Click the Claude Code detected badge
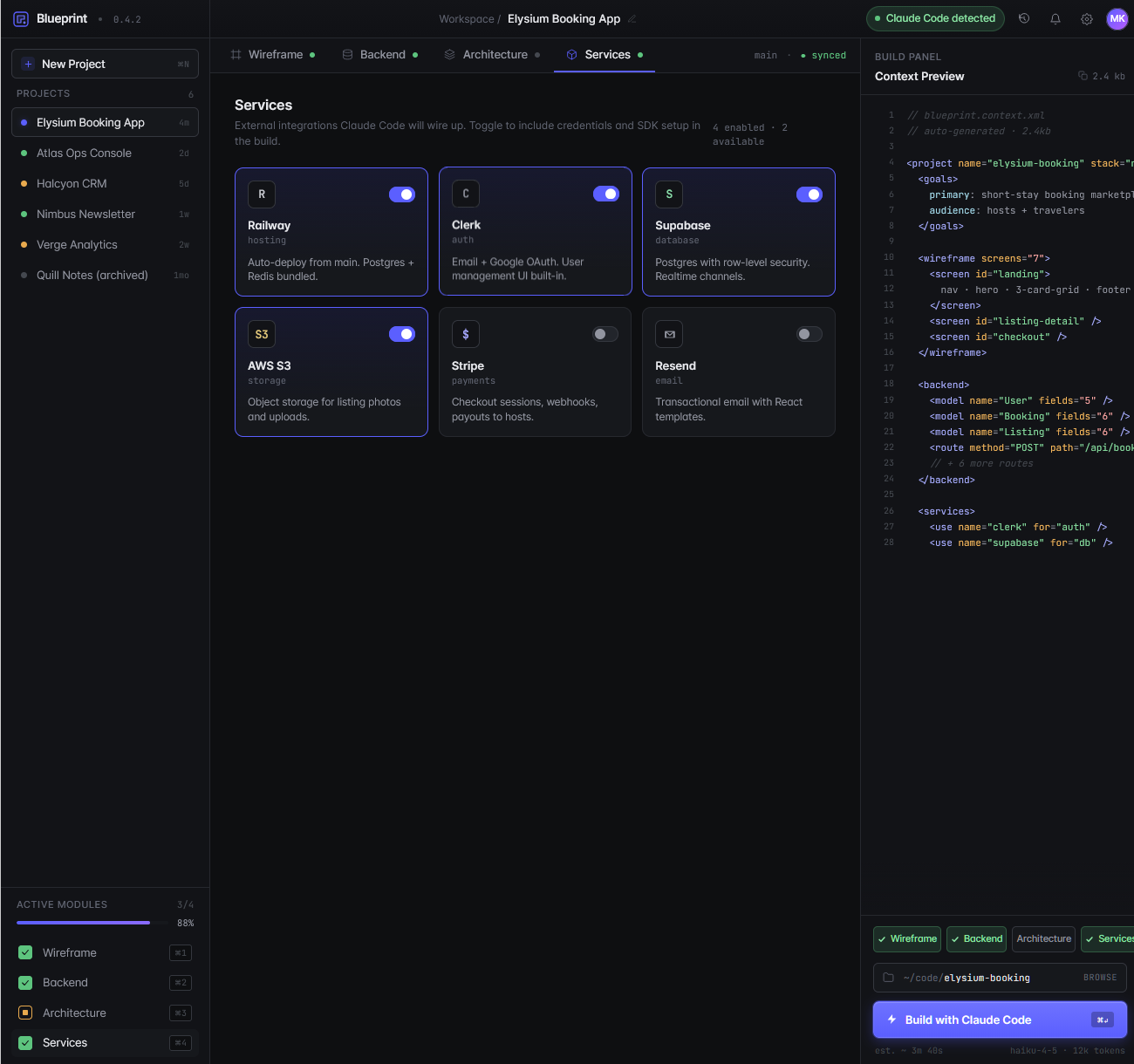 point(935,18)
